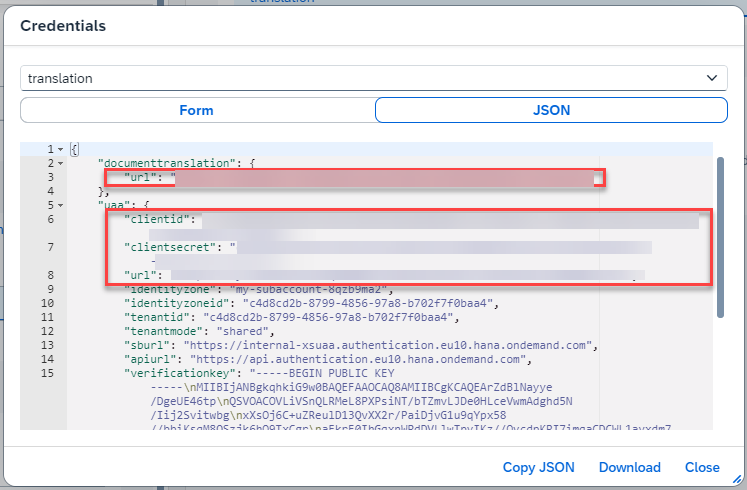The image size is (747, 490).
Task: Collapse the uaa fold arrow on line 5
Action: (x=61, y=205)
